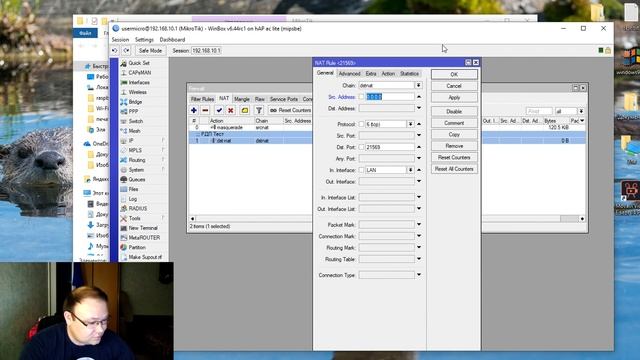Click Firewall horizontal scrollbar left arrow
The height and width of the screenshot is (360, 640).
[193, 219]
